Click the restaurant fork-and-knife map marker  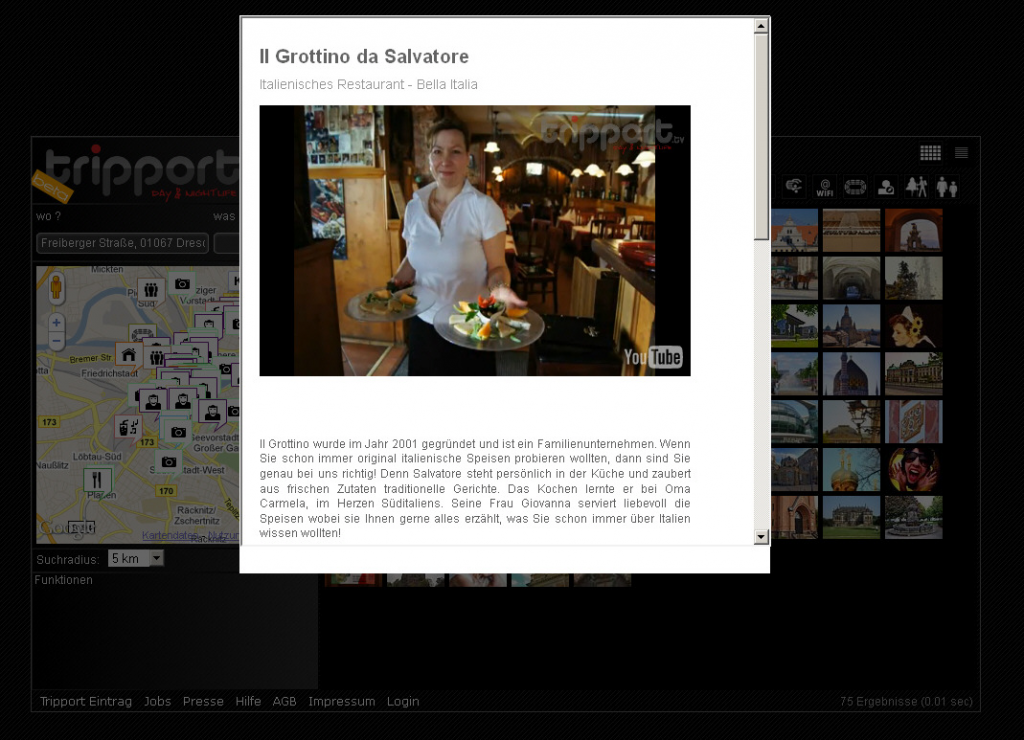pyautogui.click(x=98, y=480)
